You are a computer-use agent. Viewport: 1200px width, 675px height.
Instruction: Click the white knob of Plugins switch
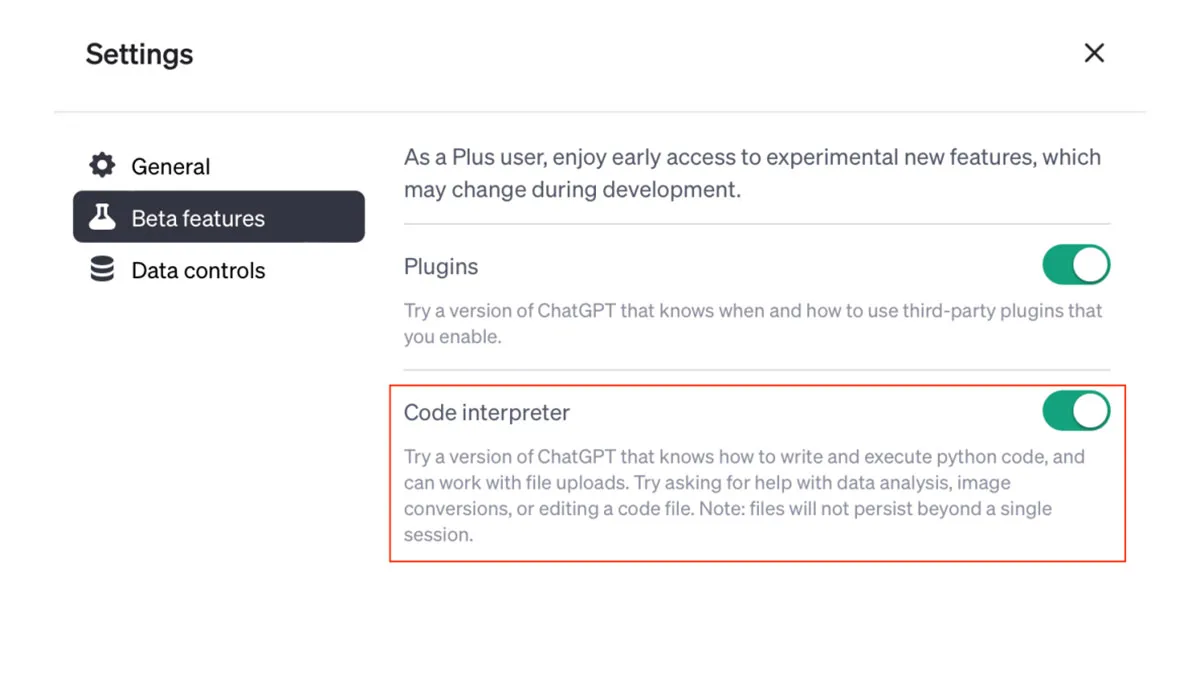(1090, 265)
